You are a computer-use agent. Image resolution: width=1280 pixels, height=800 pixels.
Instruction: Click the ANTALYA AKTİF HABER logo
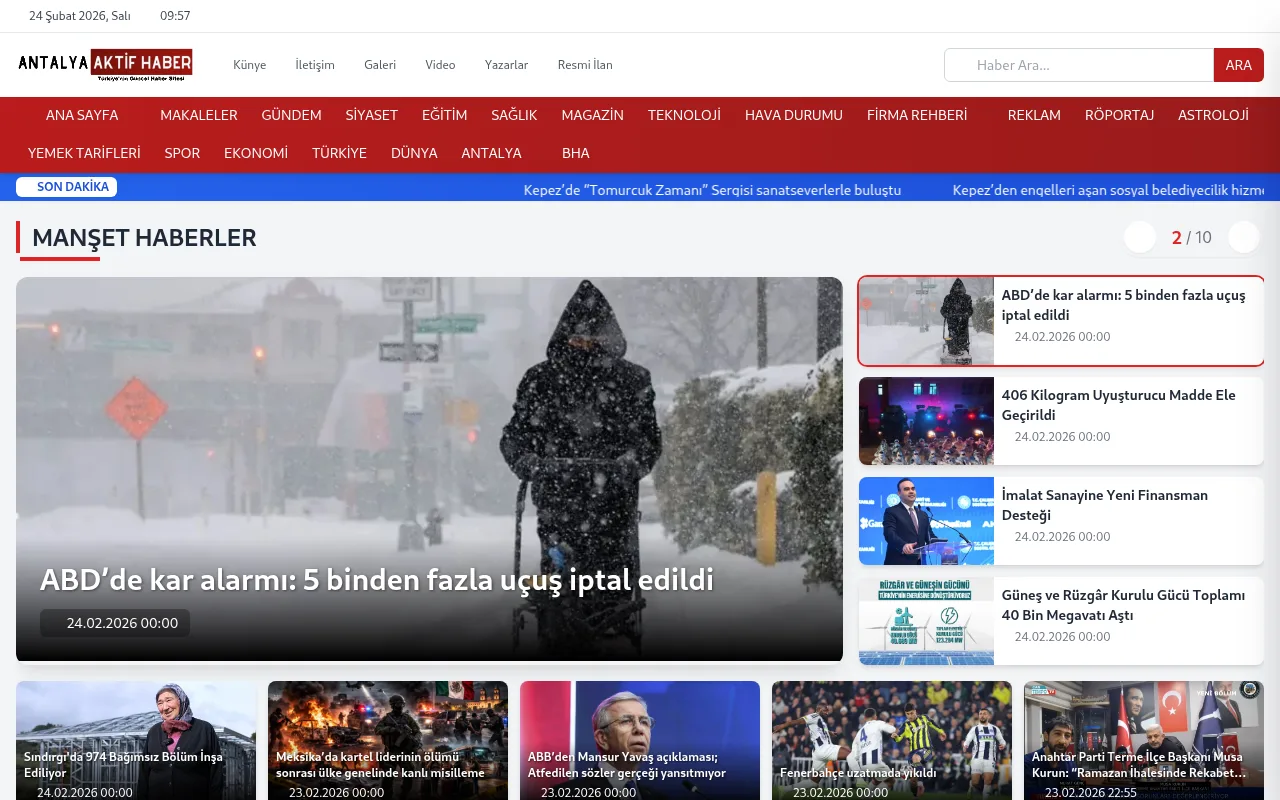[x=103, y=64]
